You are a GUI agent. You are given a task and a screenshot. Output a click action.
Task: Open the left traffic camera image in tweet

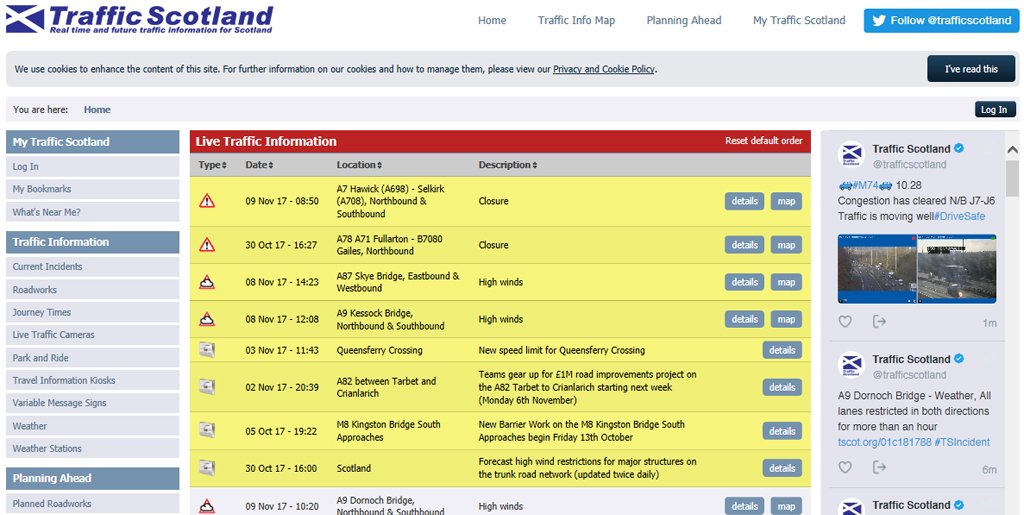tap(877, 269)
